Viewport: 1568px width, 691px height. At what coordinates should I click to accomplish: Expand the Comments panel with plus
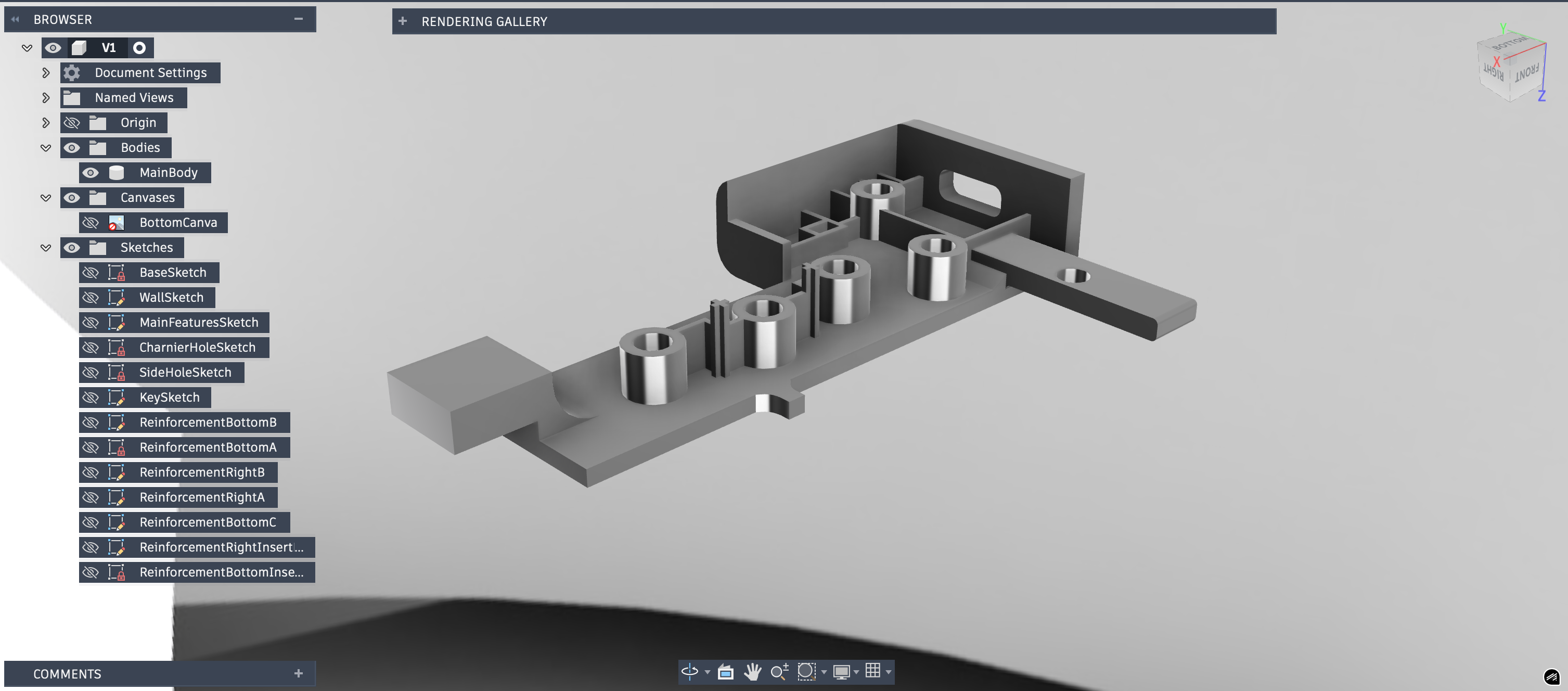point(298,673)
